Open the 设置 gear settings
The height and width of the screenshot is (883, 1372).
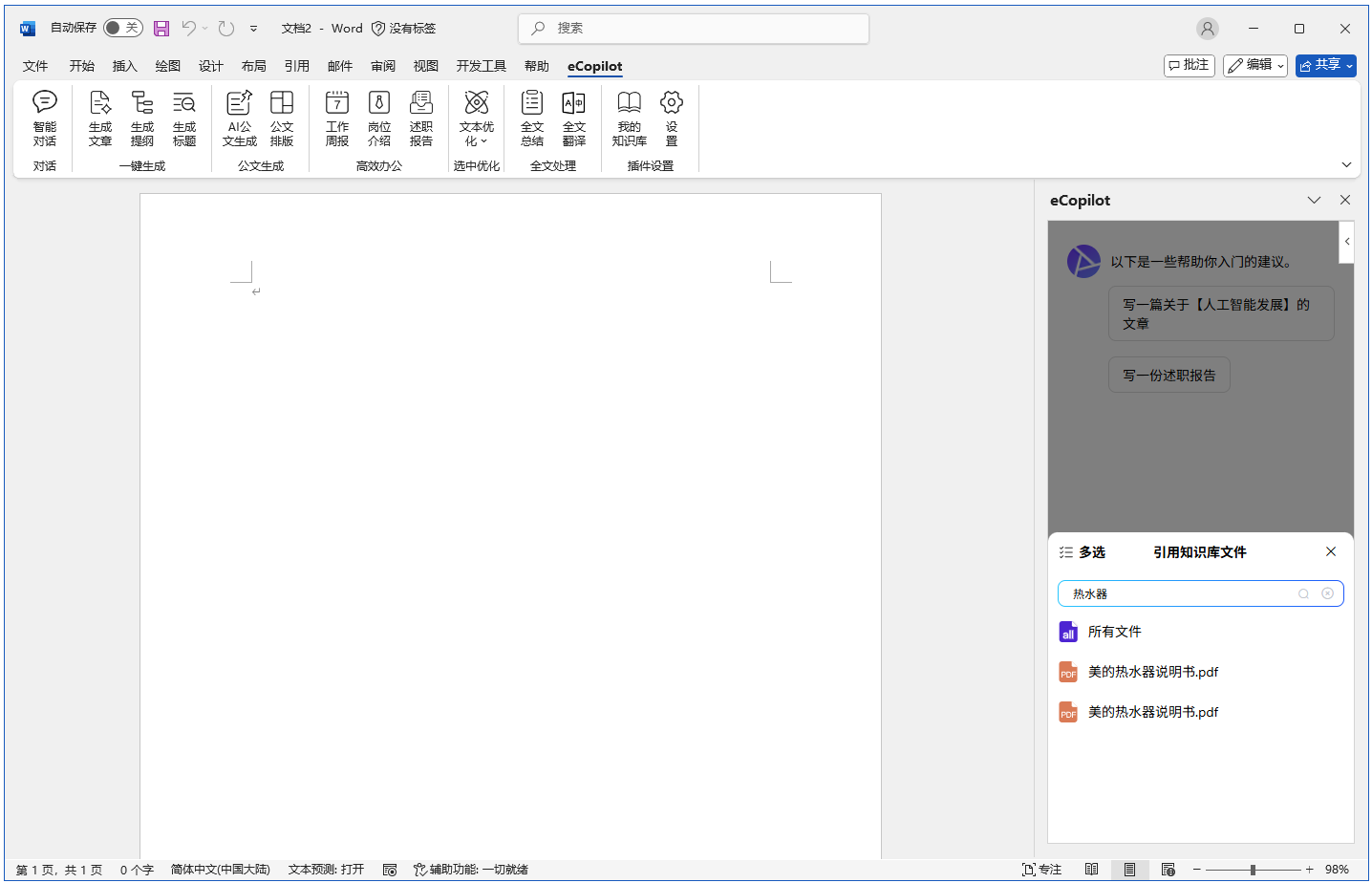tap(672, 118)
